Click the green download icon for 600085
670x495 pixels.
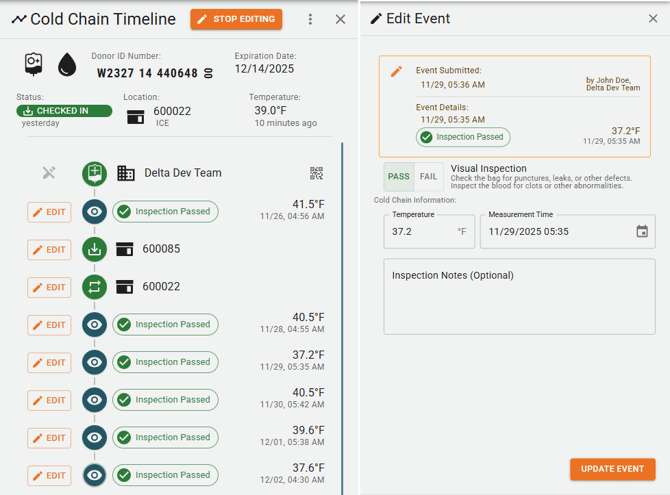click(94, 249)
